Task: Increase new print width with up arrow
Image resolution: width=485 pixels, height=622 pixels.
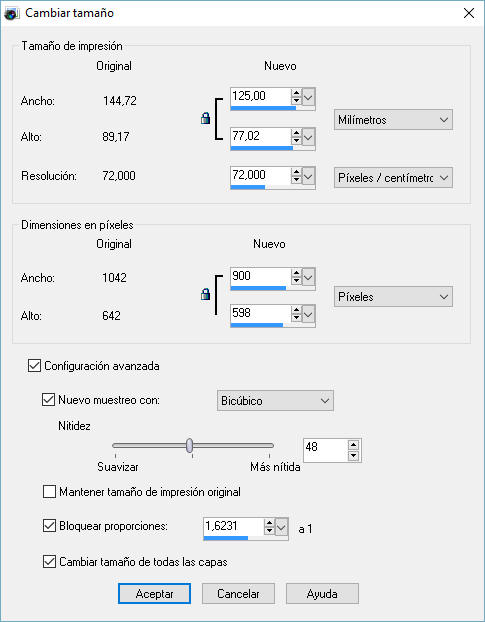Action: [296, 93]
